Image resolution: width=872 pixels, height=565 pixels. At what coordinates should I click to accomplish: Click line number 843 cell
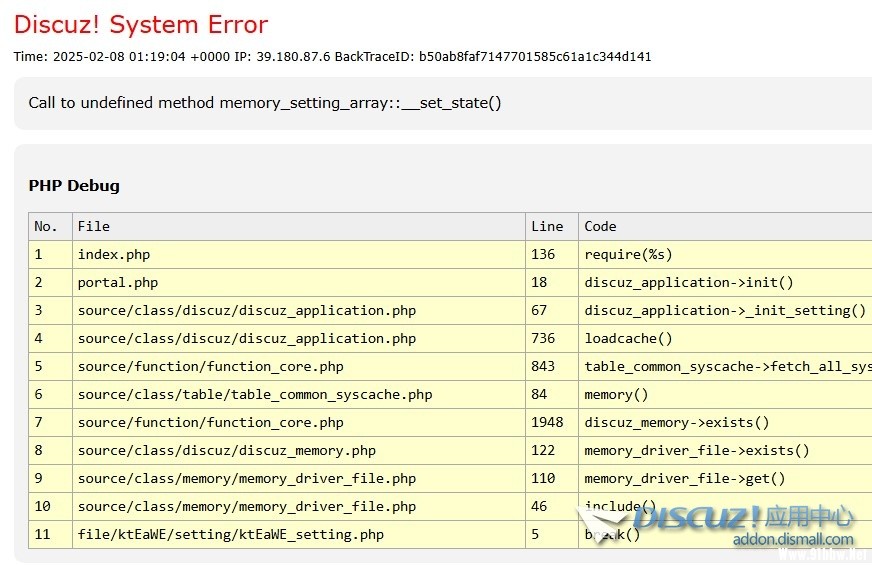point(543,366)
